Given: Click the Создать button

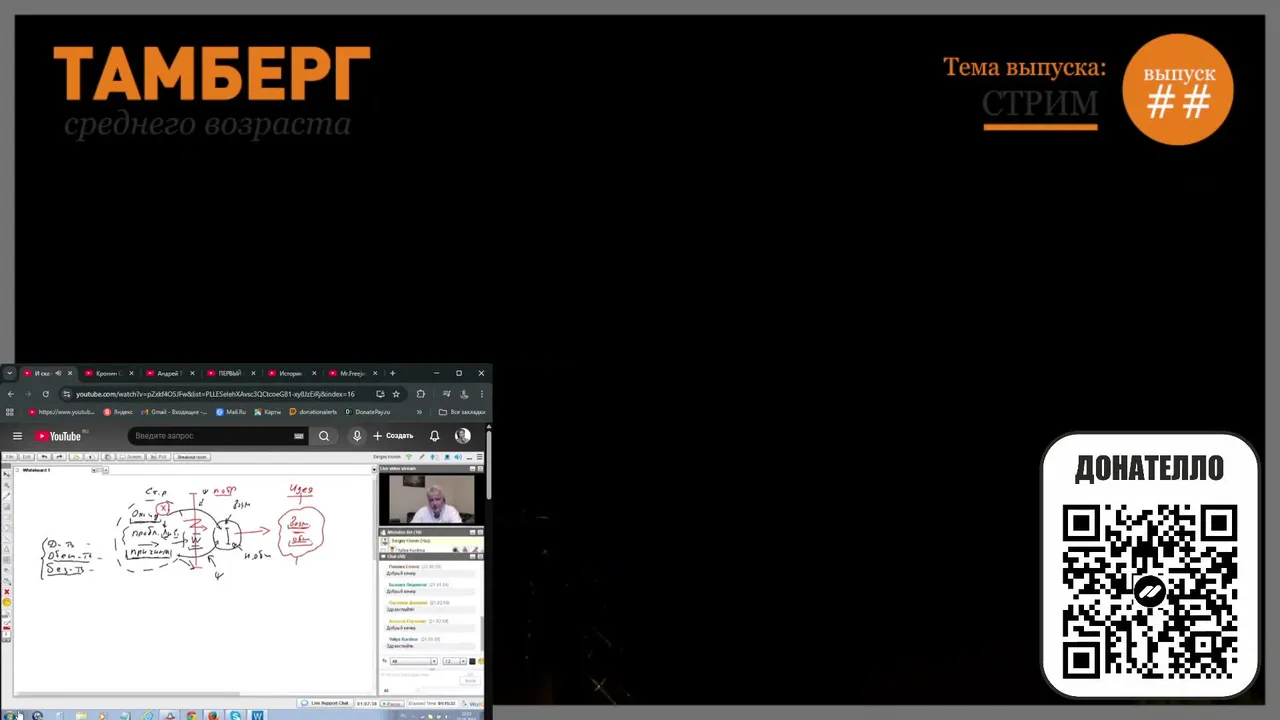Looking at the screenshot, I should point(393,436).
